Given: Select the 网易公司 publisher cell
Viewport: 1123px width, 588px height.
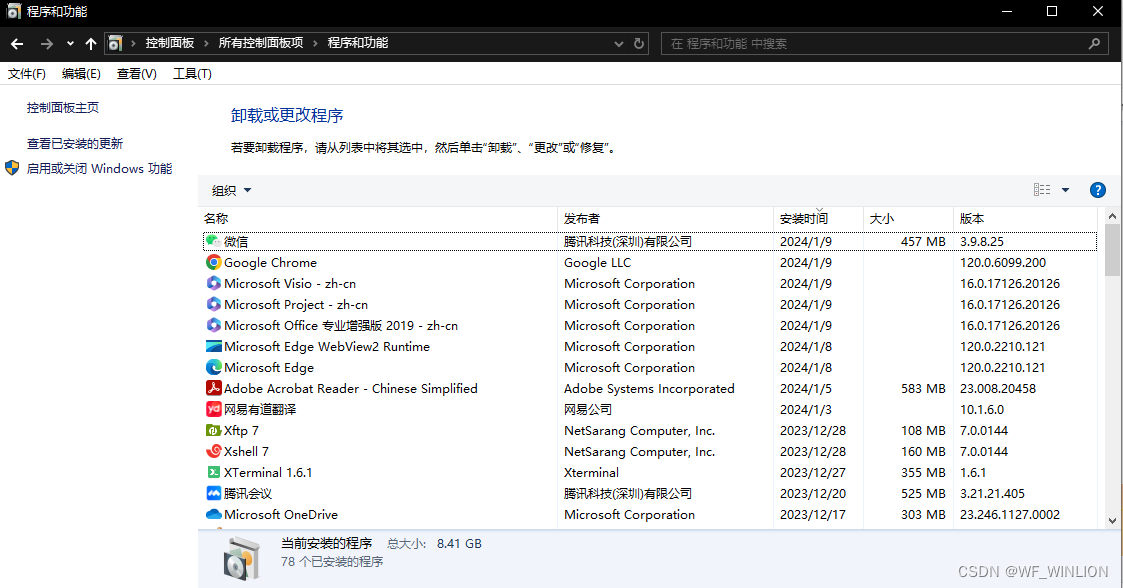Looking at the screenshot, I should point(587,410).
